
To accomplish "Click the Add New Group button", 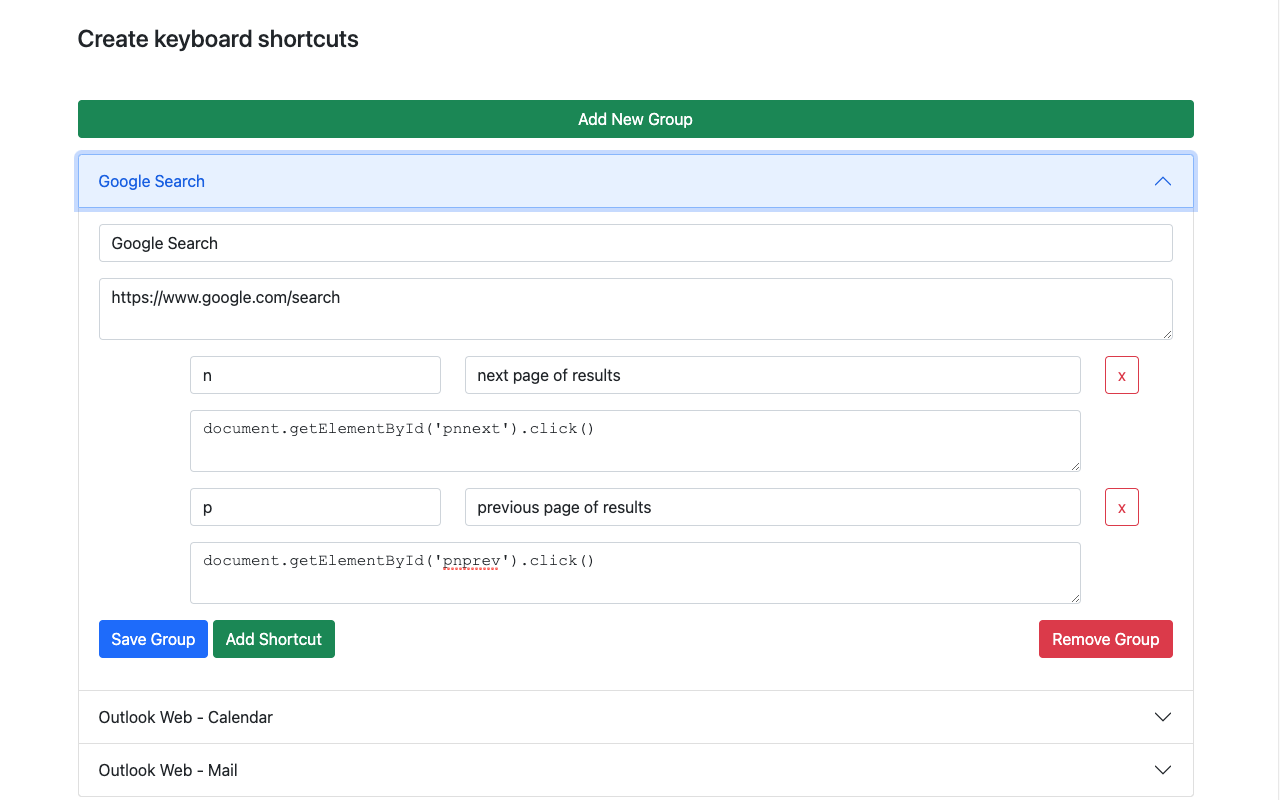I will pos(635,119).
